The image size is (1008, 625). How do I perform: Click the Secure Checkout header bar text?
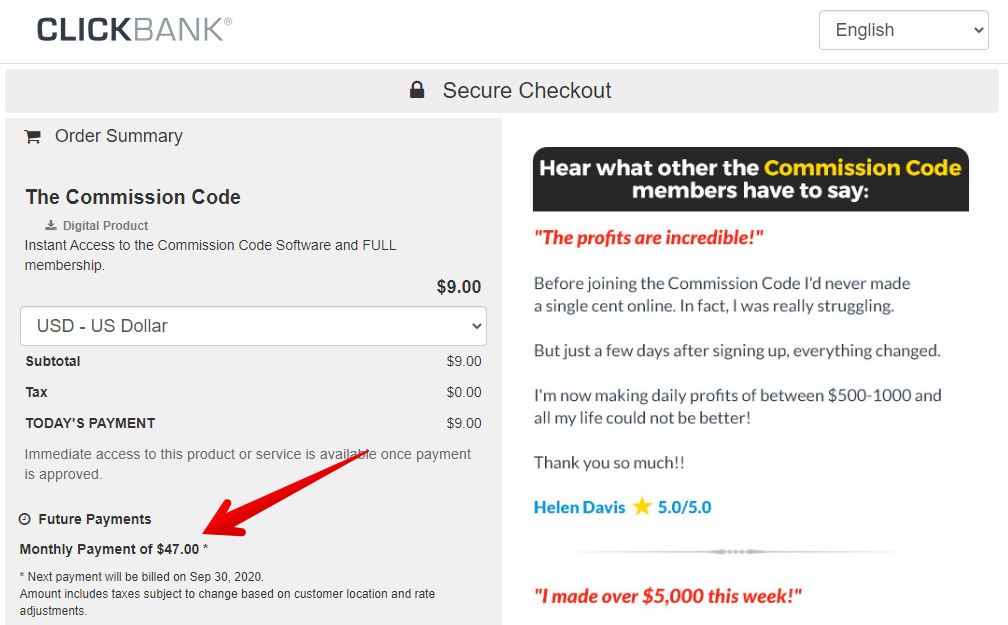click(x=527, y=90)
